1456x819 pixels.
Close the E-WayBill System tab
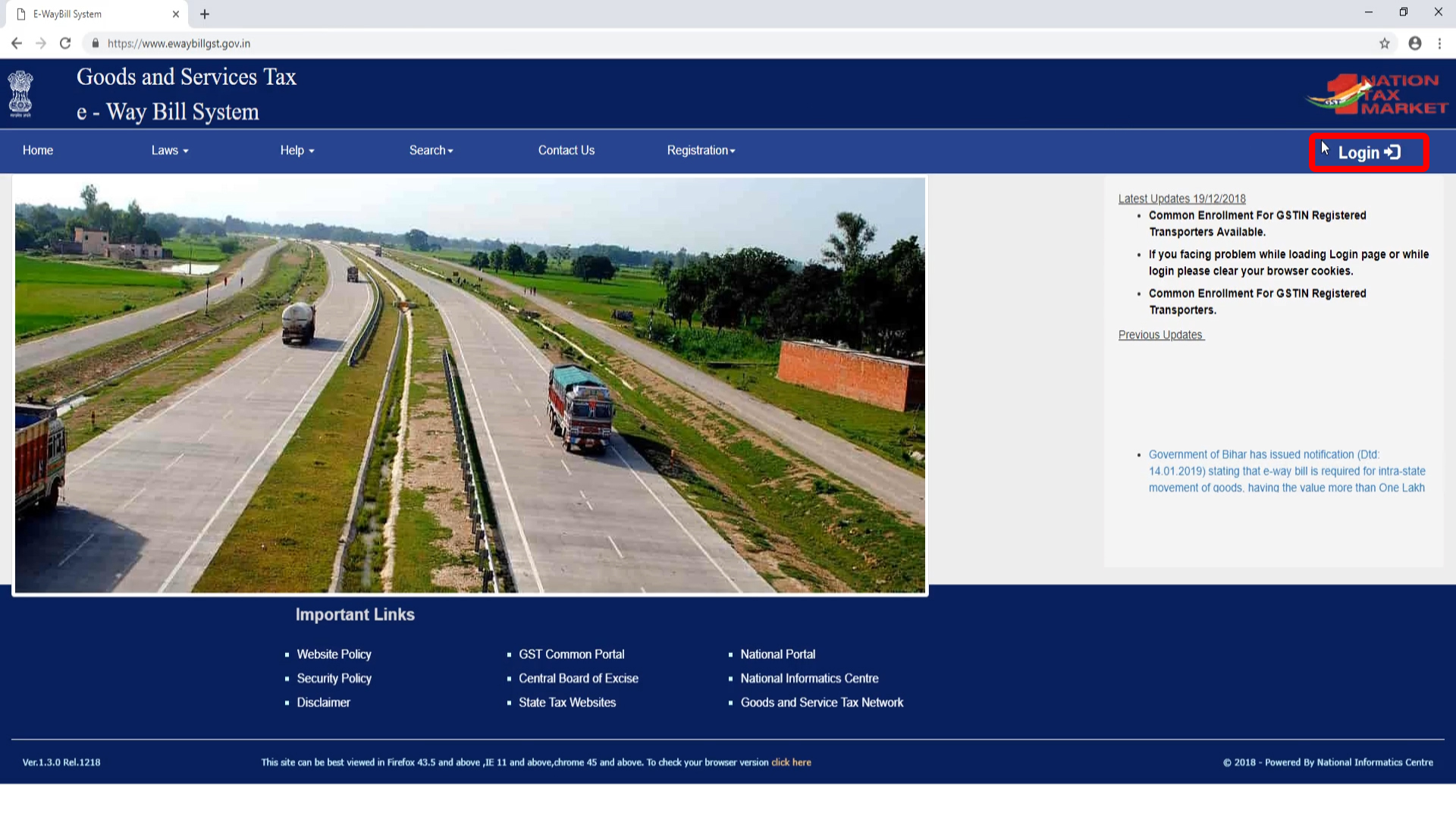coord(176,14)
